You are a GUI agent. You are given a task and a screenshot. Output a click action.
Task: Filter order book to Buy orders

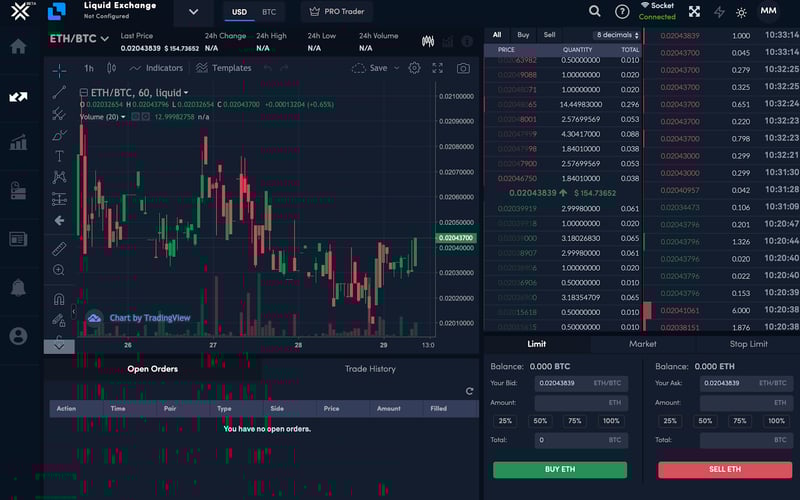click(x=523, y=35)
